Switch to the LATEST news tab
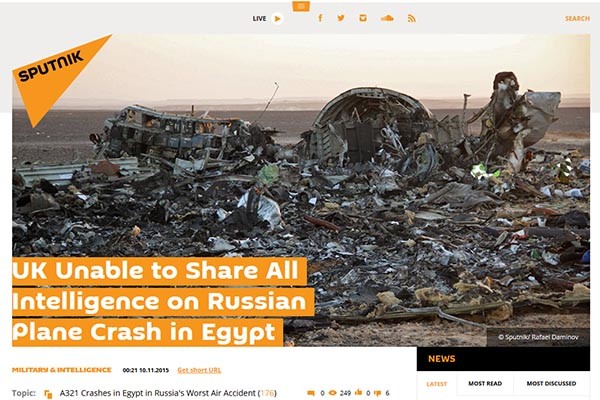Image resolution: width=600 pixels, height=400 pixels. click(x=437, y=384)
